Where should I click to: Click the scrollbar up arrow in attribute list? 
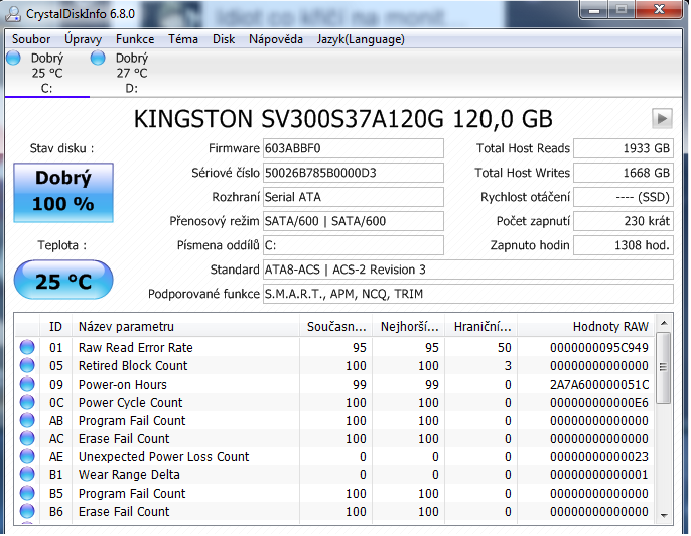coord(664,324)
